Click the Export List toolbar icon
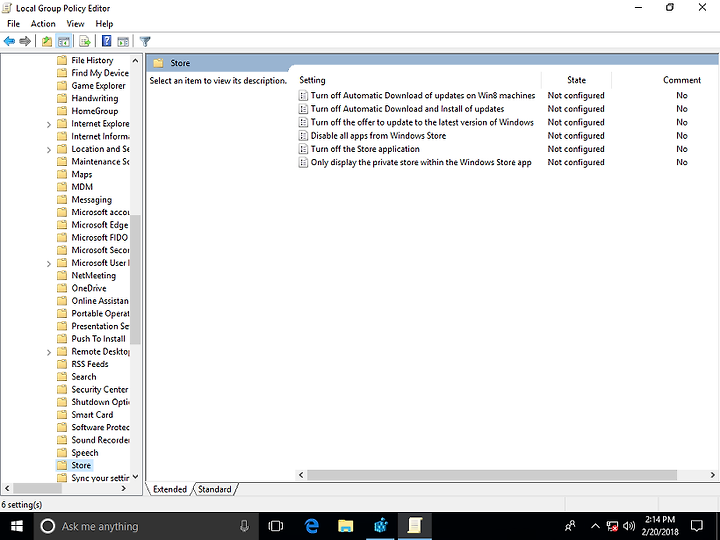Screen dimensions: 720x540 point(84,41)
